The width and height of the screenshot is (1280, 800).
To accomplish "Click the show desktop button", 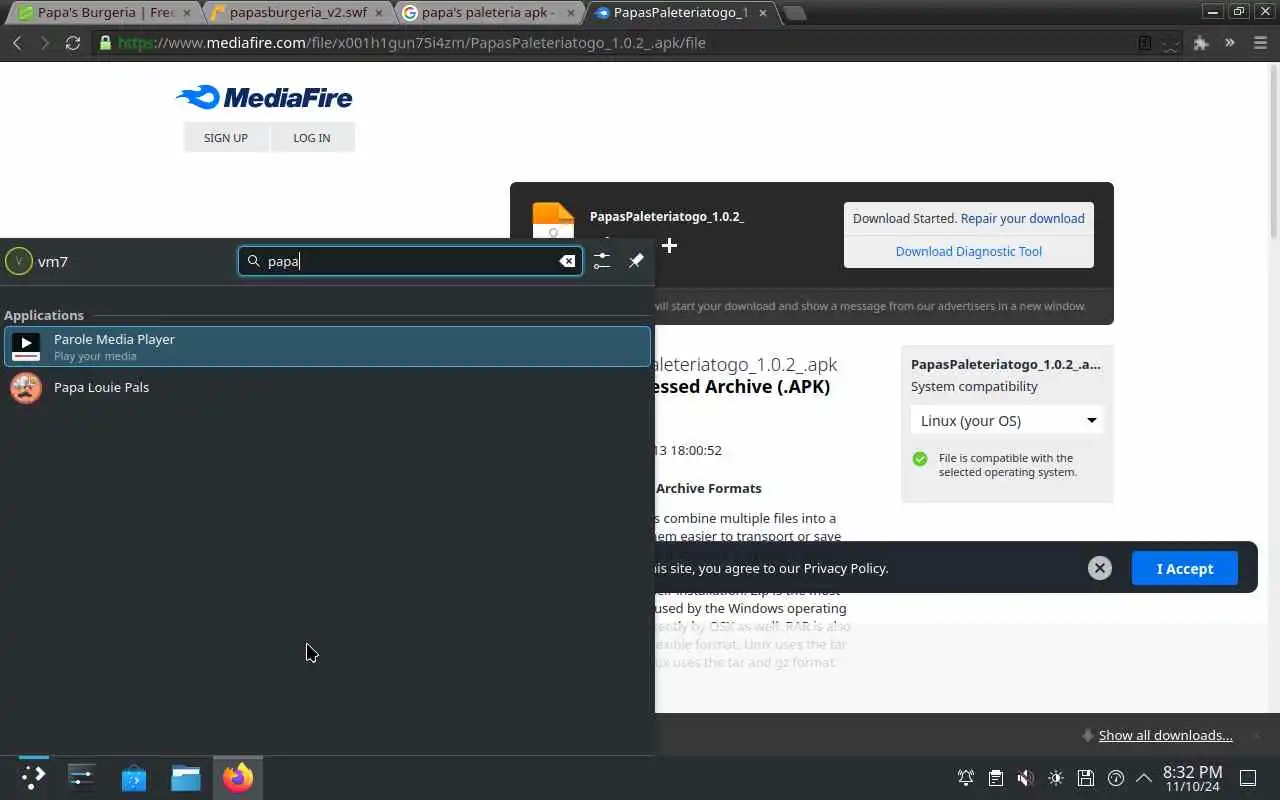I will click(1248, 778).
